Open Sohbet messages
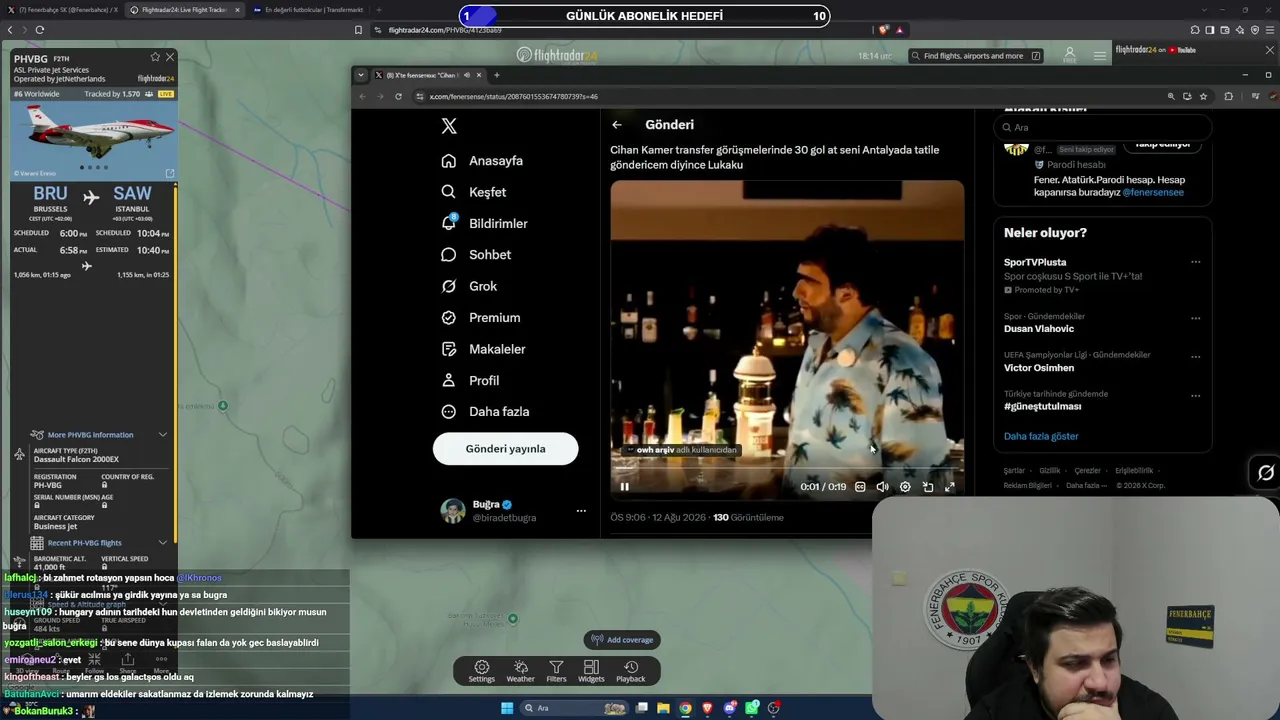 [476, 255]
